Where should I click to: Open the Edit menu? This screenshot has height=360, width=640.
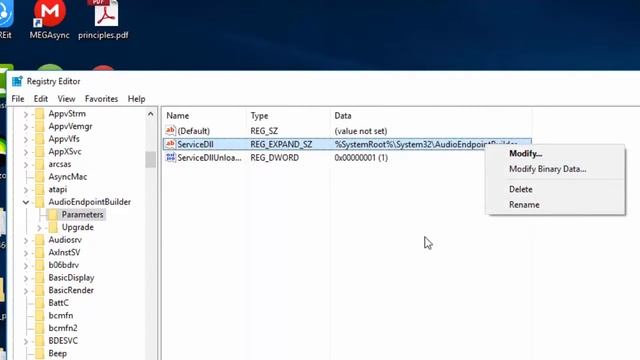(x=41, y=99)
